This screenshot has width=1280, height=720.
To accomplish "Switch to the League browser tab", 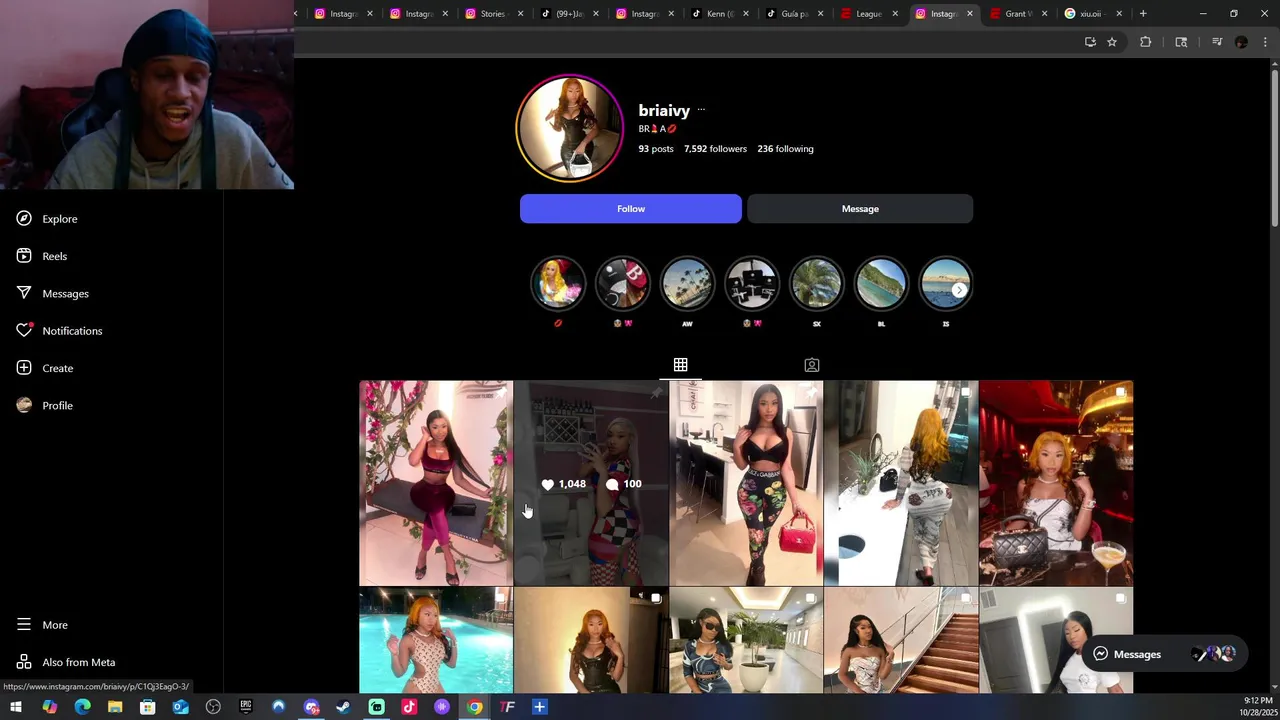I will (868, 14).
